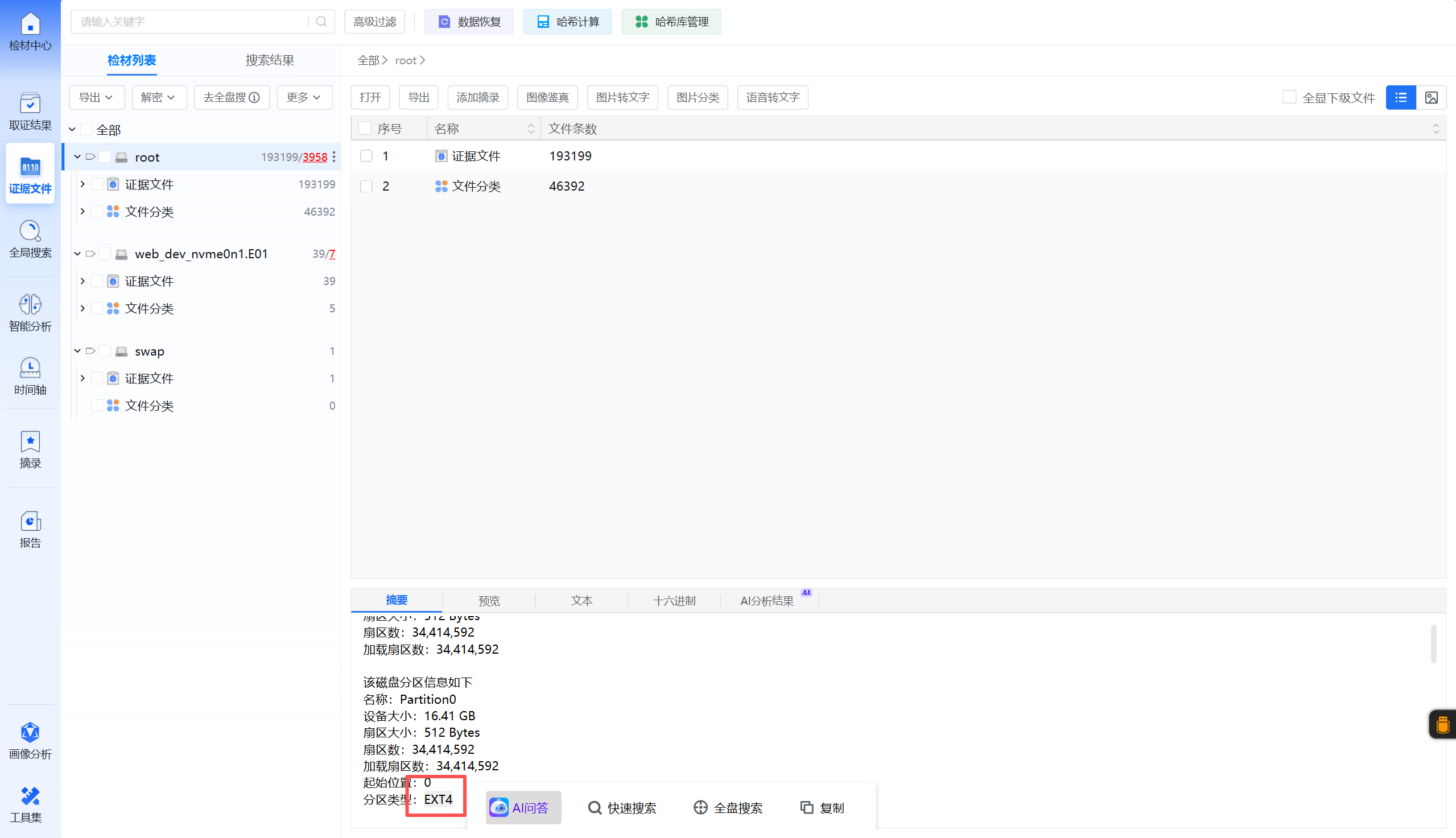The width and height of the screenshot is (1456, 838).
Task: Click the search magnifier icon
Action: click(x=321, y=22)
